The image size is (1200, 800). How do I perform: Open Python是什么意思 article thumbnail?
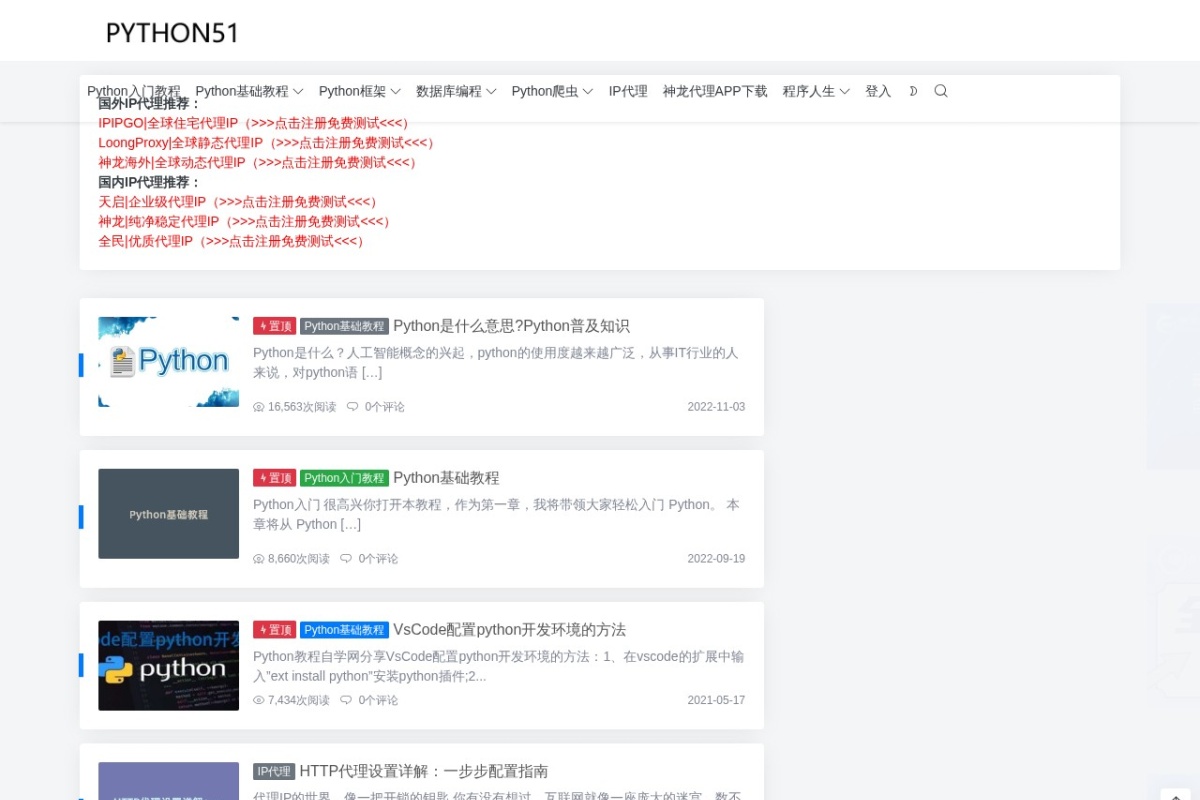coord(168,362)
